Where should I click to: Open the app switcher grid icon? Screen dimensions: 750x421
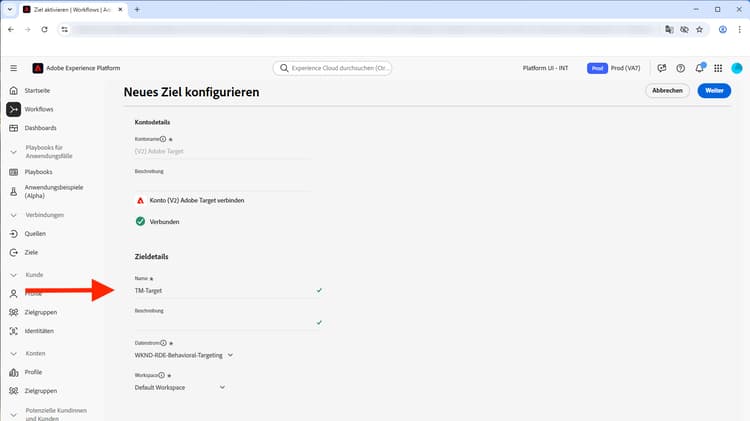[718, 68]
